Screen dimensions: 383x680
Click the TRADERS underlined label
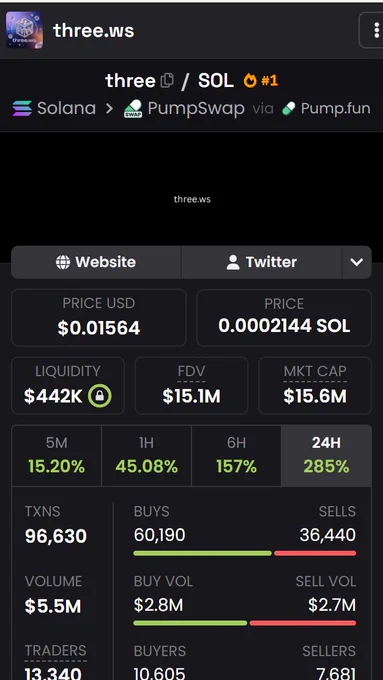tap(56, 651)
